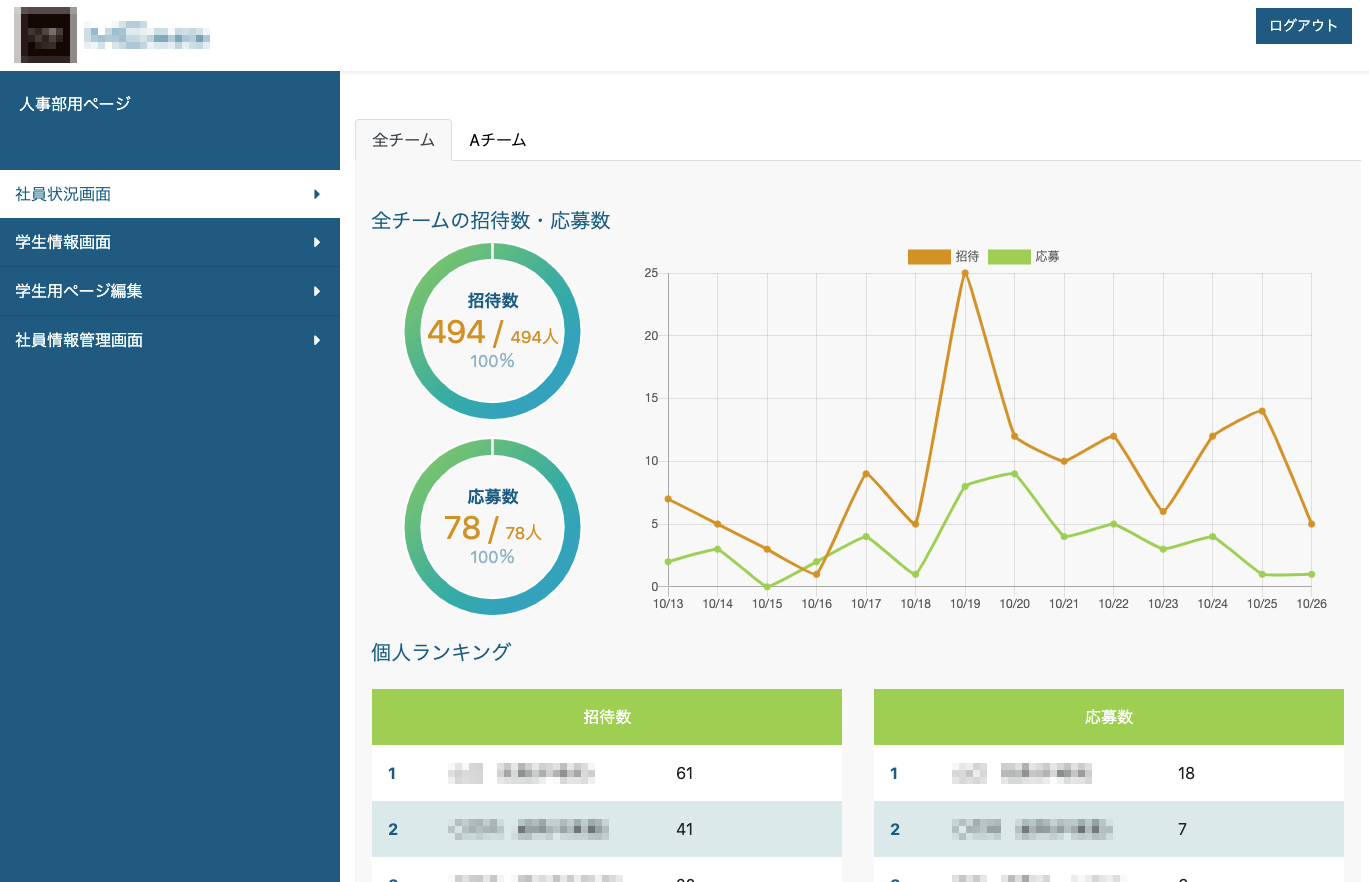Click the 人事部用ページ sidebar title

[75, 104]
